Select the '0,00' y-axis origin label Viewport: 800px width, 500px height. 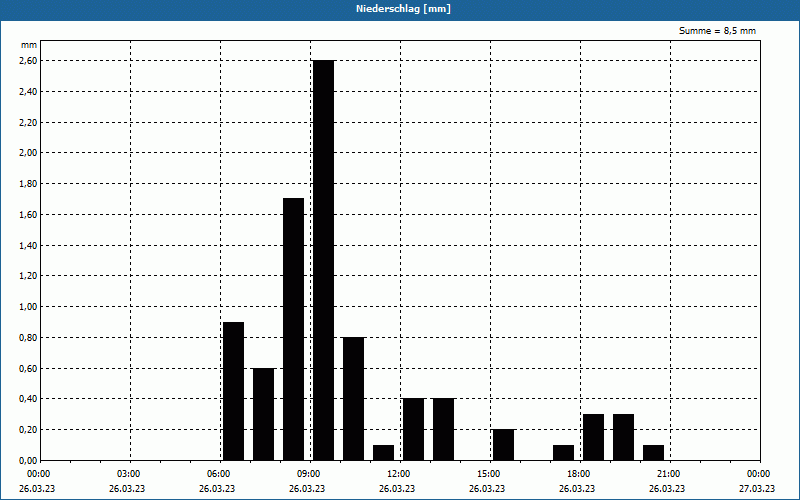(29, 461)
